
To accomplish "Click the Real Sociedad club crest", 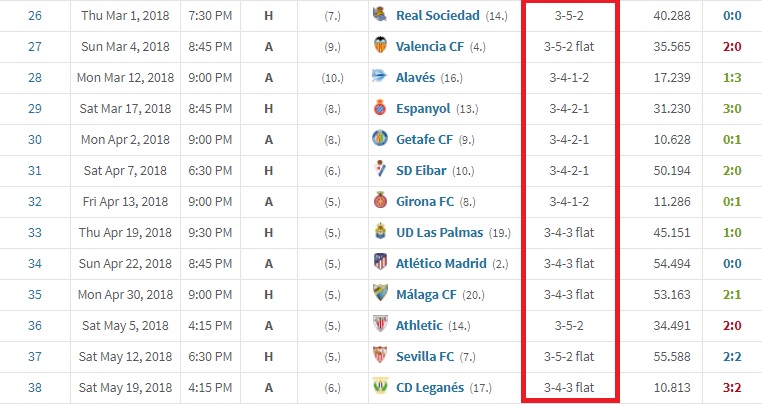I will point(380,15).
